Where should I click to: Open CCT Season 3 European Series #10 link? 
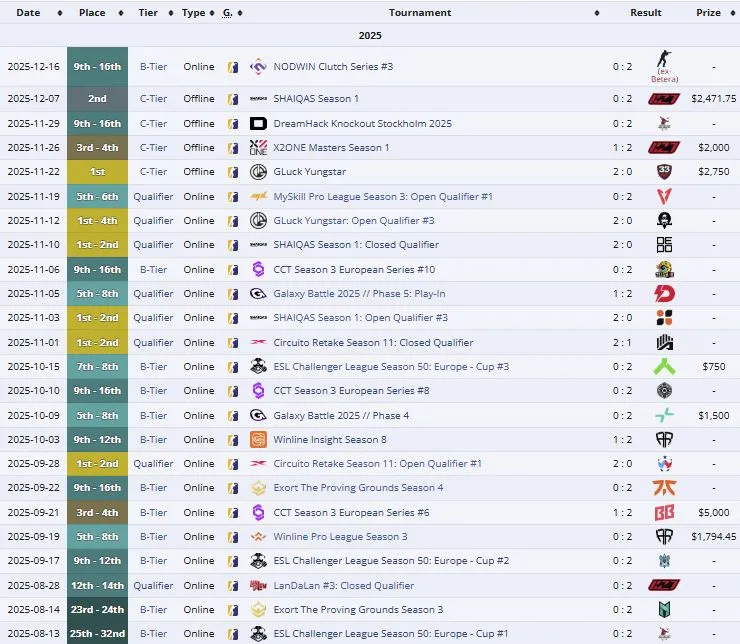354,270
